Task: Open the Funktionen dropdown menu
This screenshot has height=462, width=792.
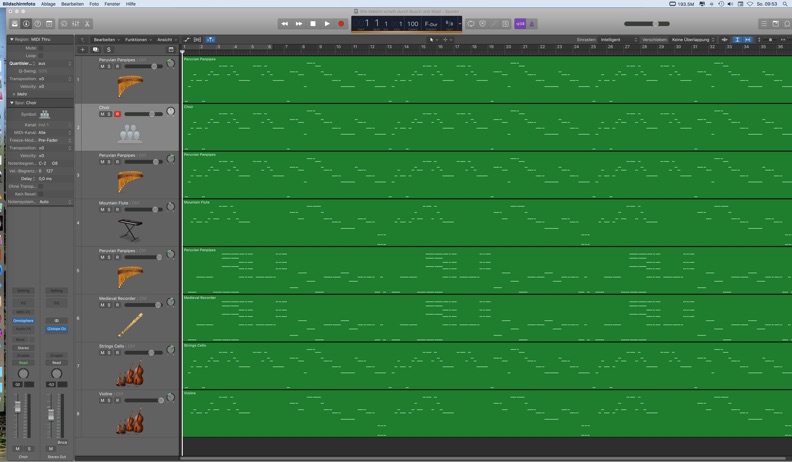Action: [x=138, y=39]
